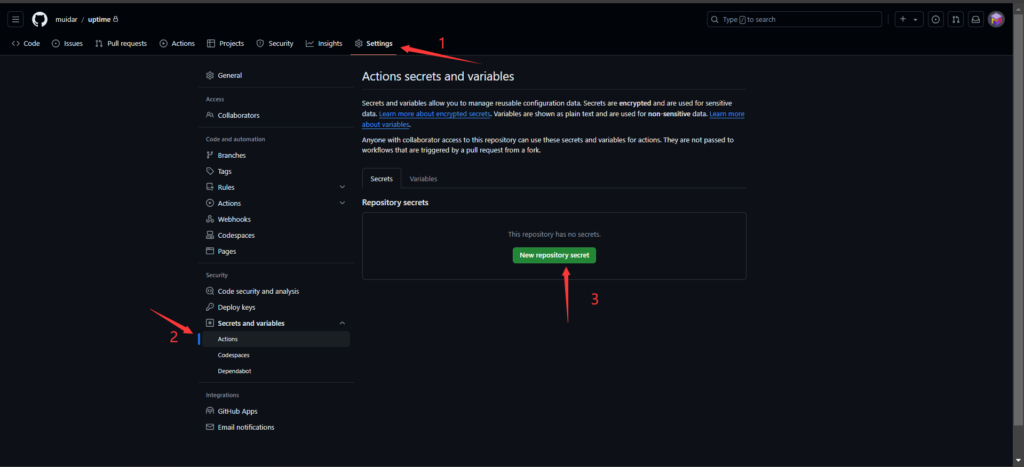Open the notifications inbox icon

point(975,20)
